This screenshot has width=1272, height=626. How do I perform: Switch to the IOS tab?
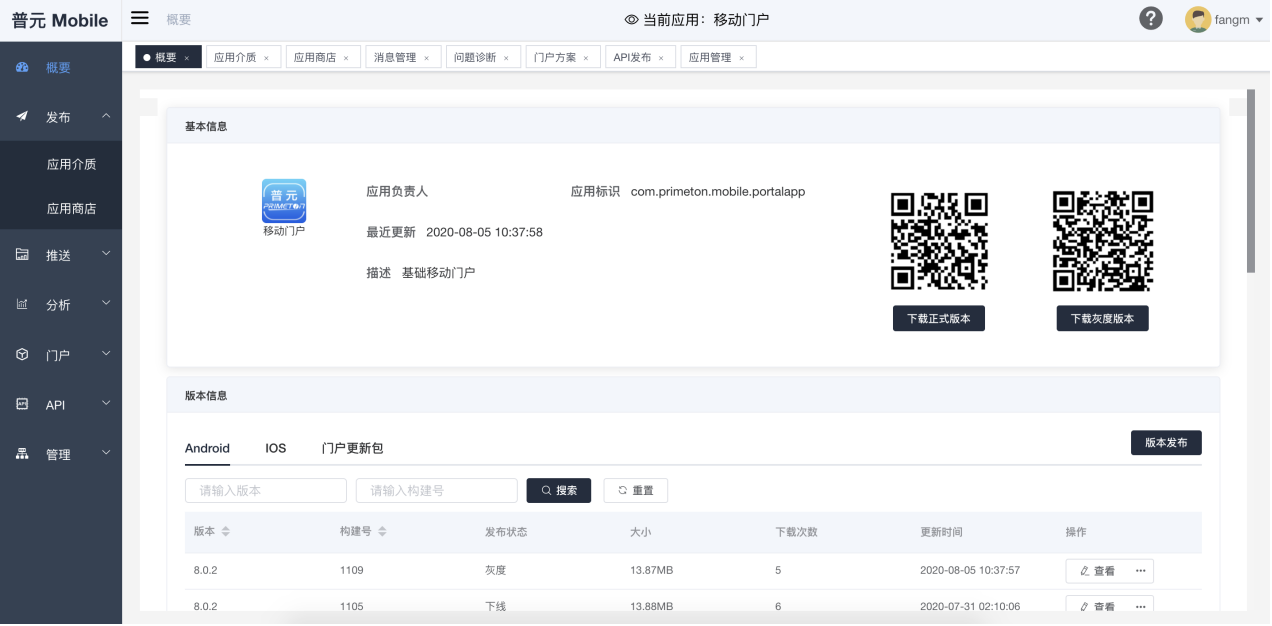pos(275,448)
